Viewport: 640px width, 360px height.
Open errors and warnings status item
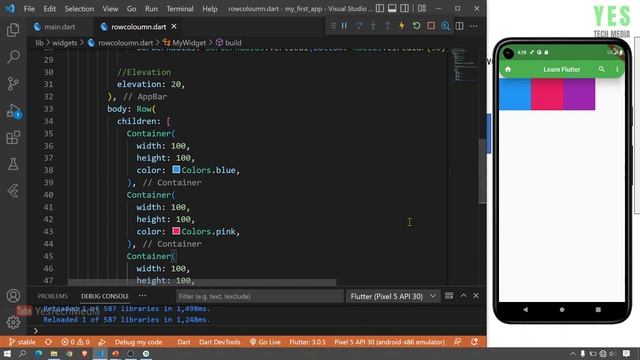click(x=75, y=342)
